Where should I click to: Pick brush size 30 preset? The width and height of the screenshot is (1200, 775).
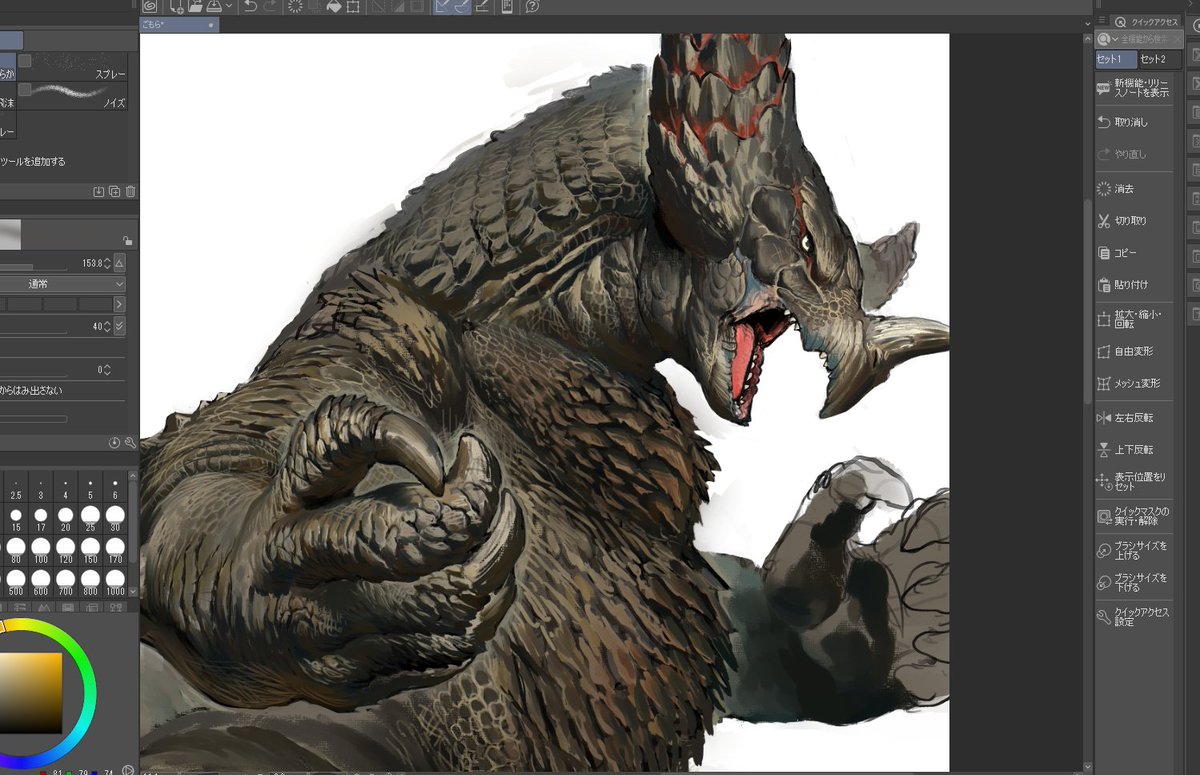116,520
